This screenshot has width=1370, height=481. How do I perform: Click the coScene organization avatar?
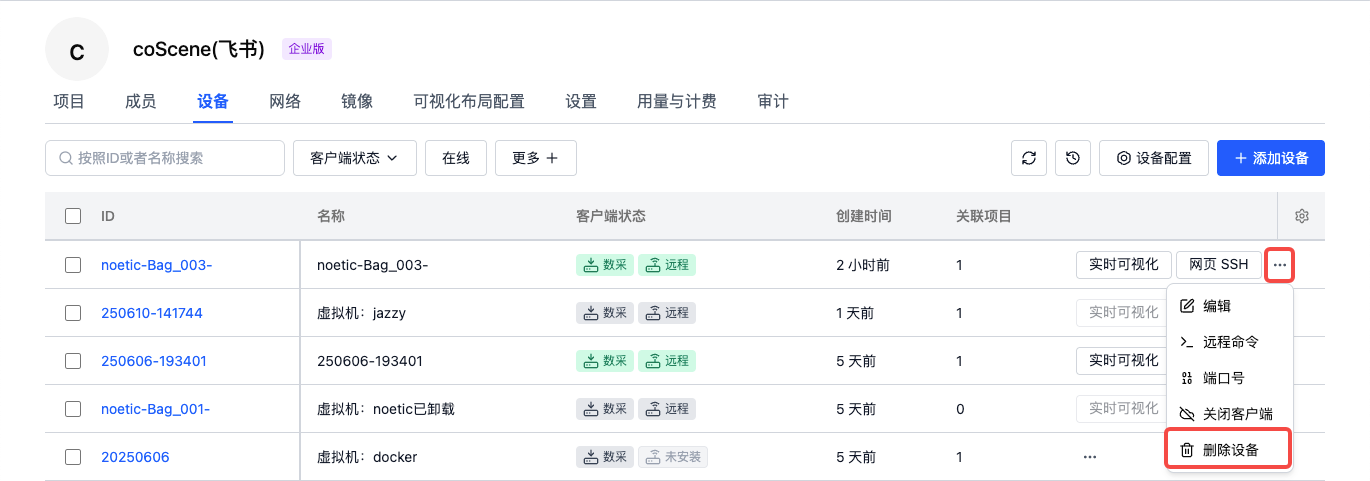77,49
